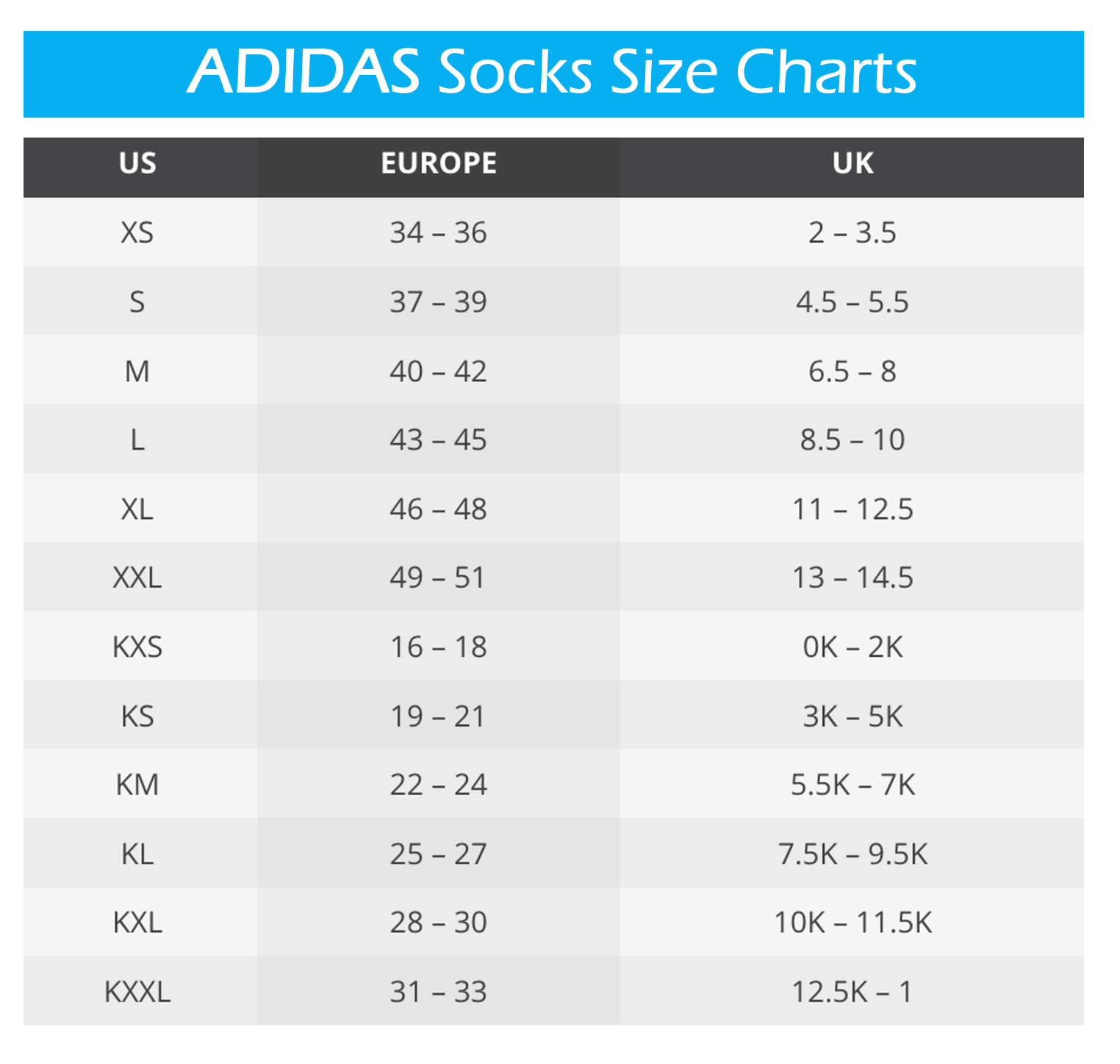Select the Europe 31 – 33 cell
Screen dimensions: 1120x1064
point(439,991)
